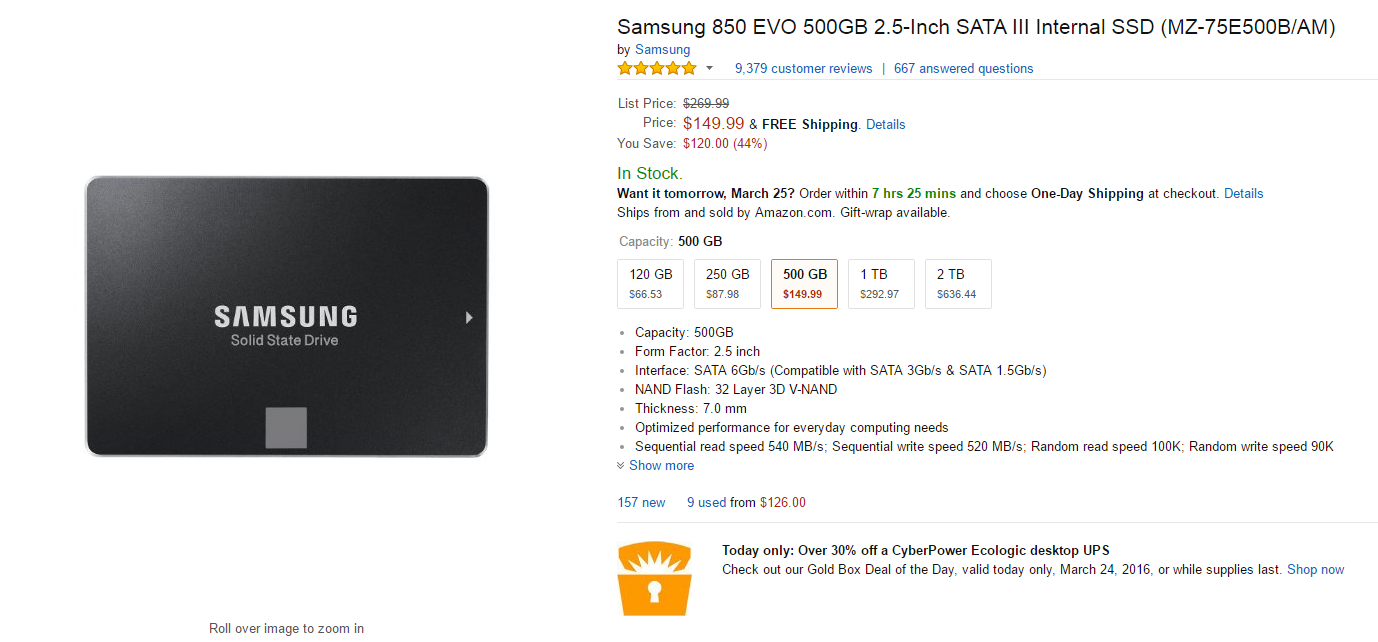Click the Show more chevron icon

pyautogui.click(x=621, y=466)
